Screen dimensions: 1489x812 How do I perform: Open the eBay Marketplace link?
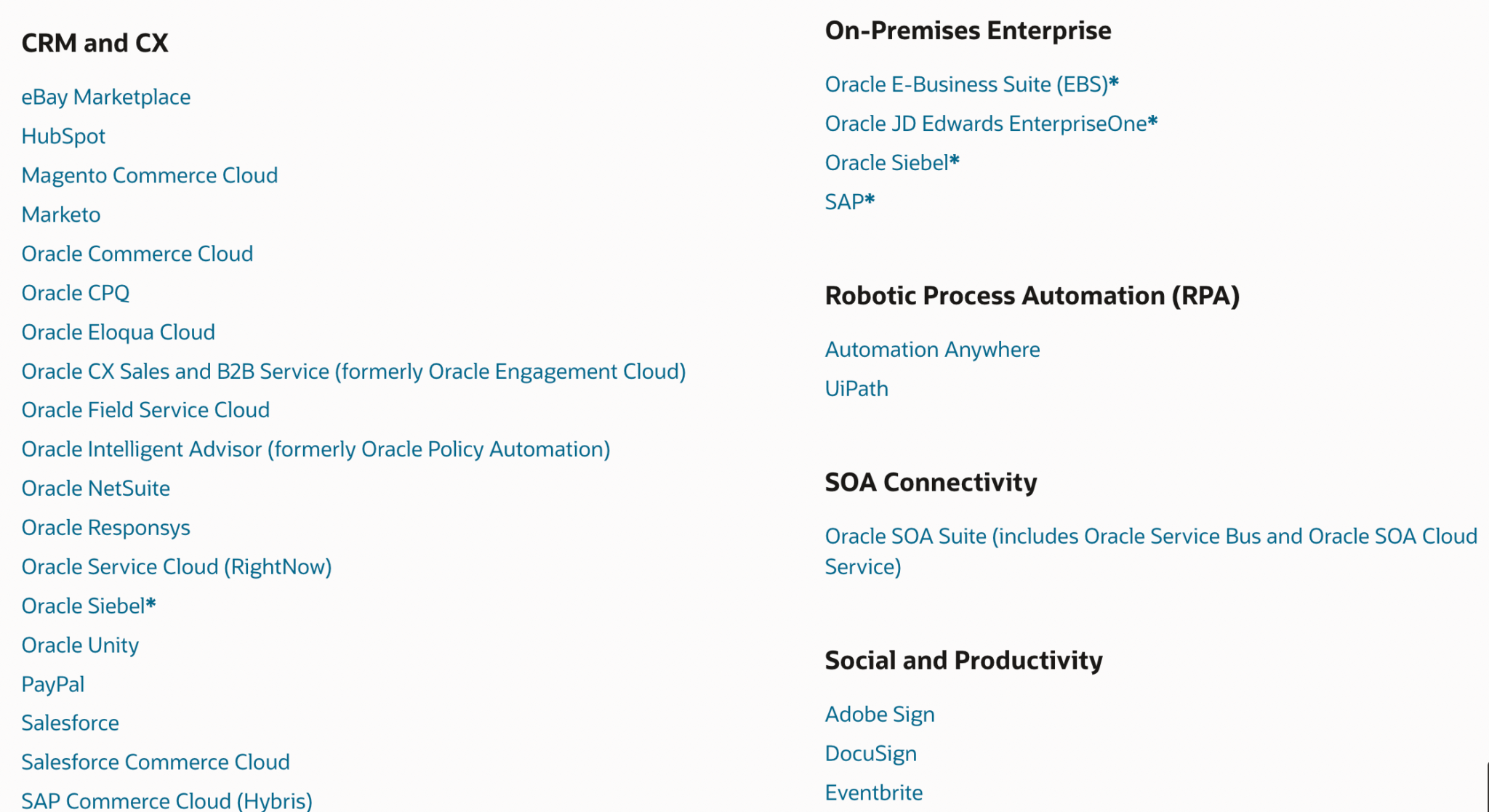click(106, 96)
